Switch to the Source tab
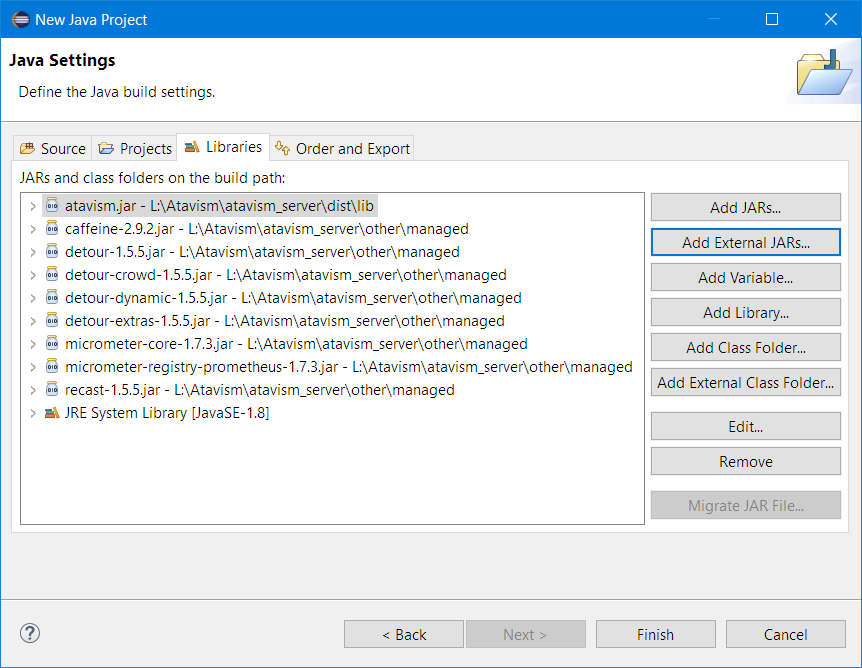862x668 pixels. (54, 148)
